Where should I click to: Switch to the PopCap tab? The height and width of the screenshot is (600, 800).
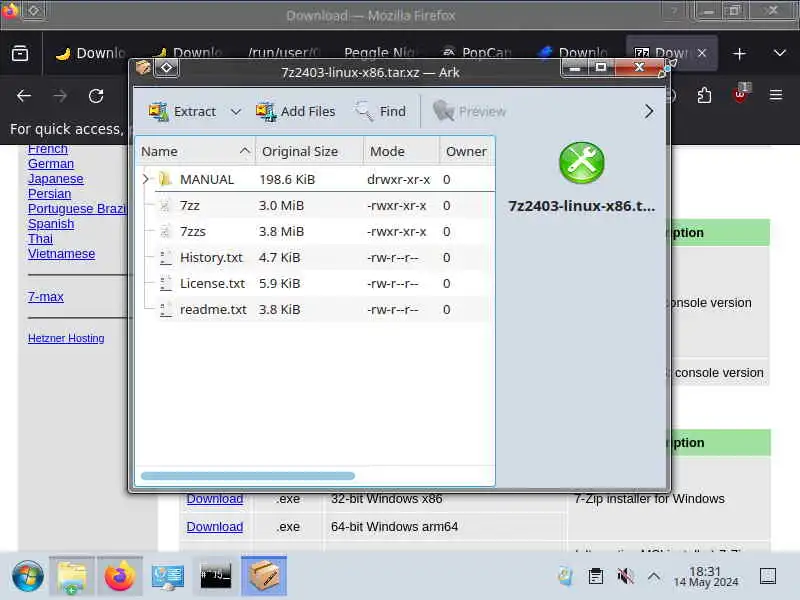pyautogui.click(x=478, y=53)
